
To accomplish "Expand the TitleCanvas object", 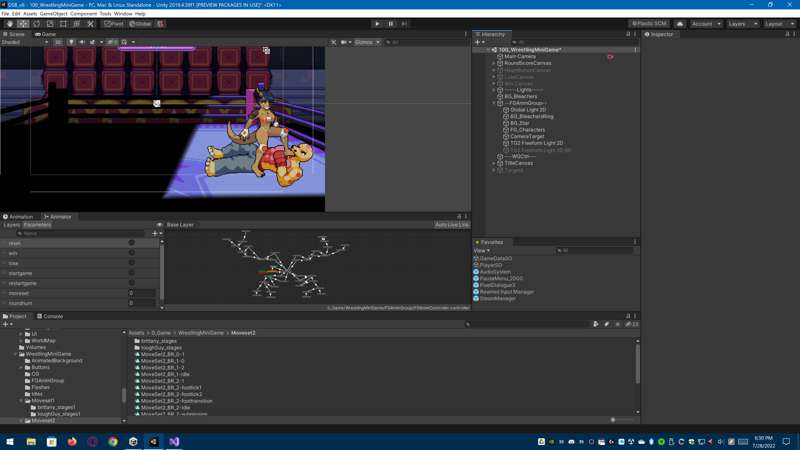I will (x=494, y=163).
